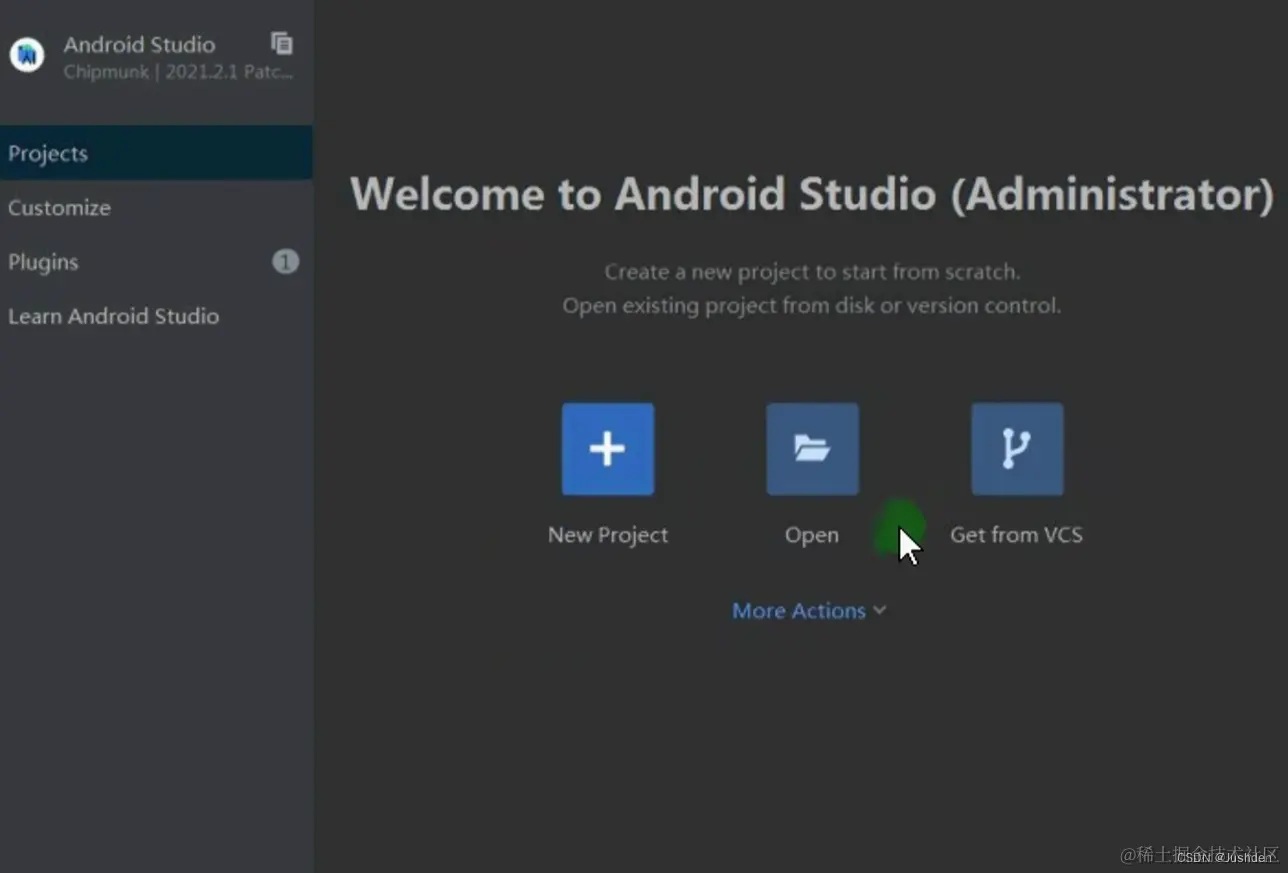Select the Projects tab in sidebar
The image size is (1288, 873).
point(156,153)
